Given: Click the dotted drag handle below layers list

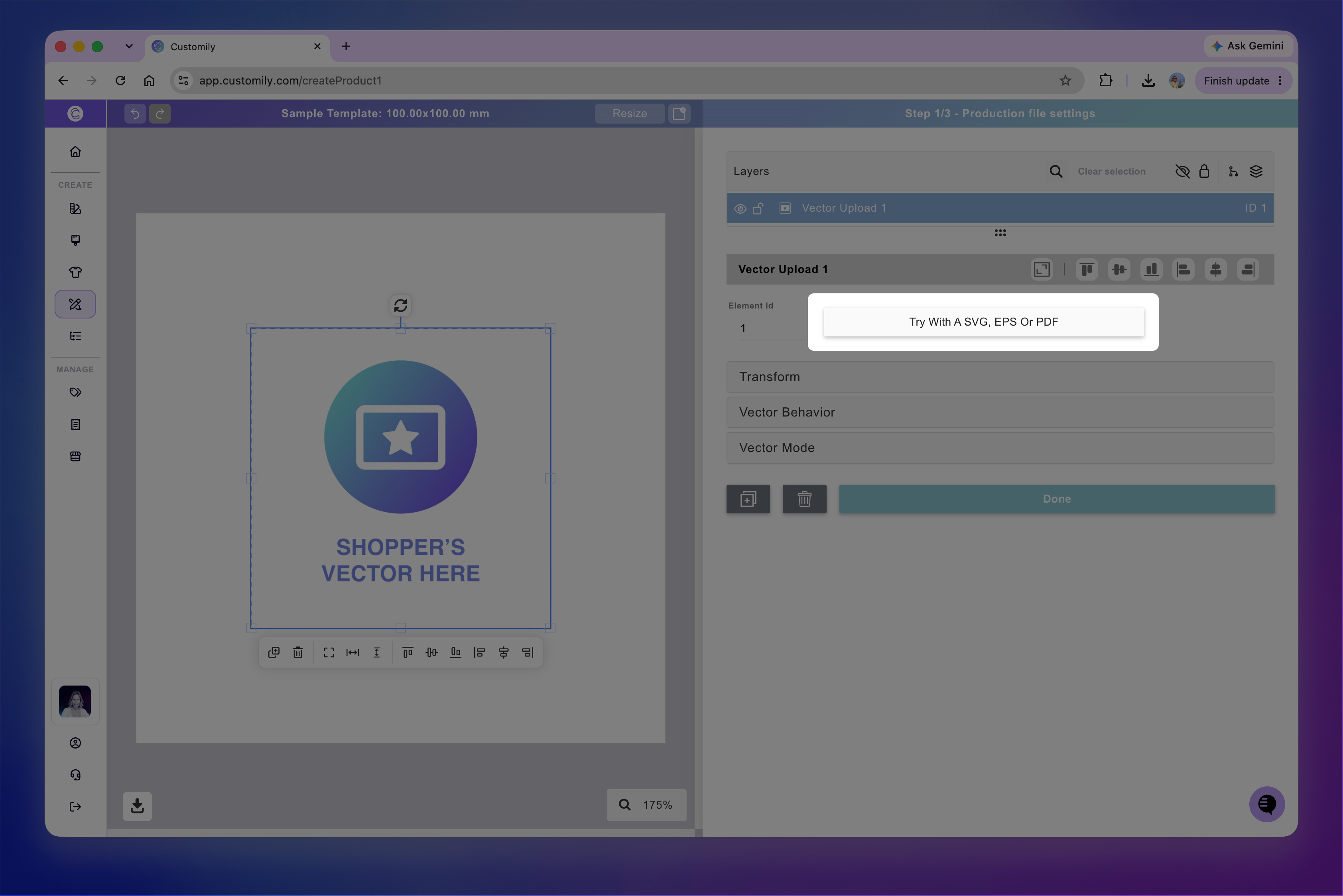Looking at the screenshot, I should (x=1000, y=233).
